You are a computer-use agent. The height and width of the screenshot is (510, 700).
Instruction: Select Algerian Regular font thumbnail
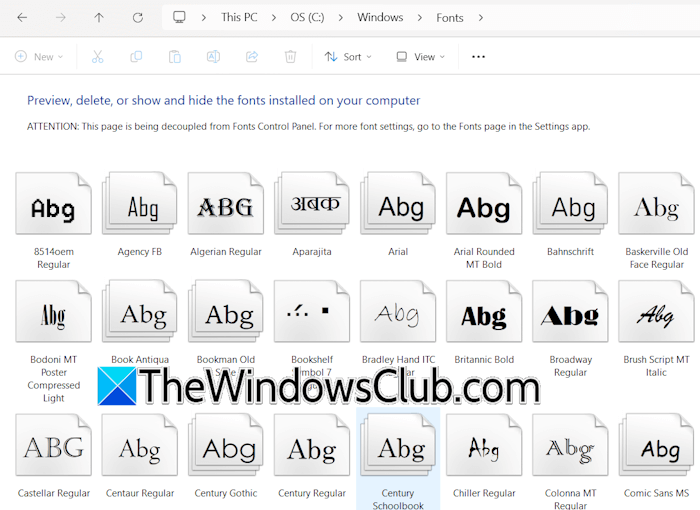click(x=226, y=208)
